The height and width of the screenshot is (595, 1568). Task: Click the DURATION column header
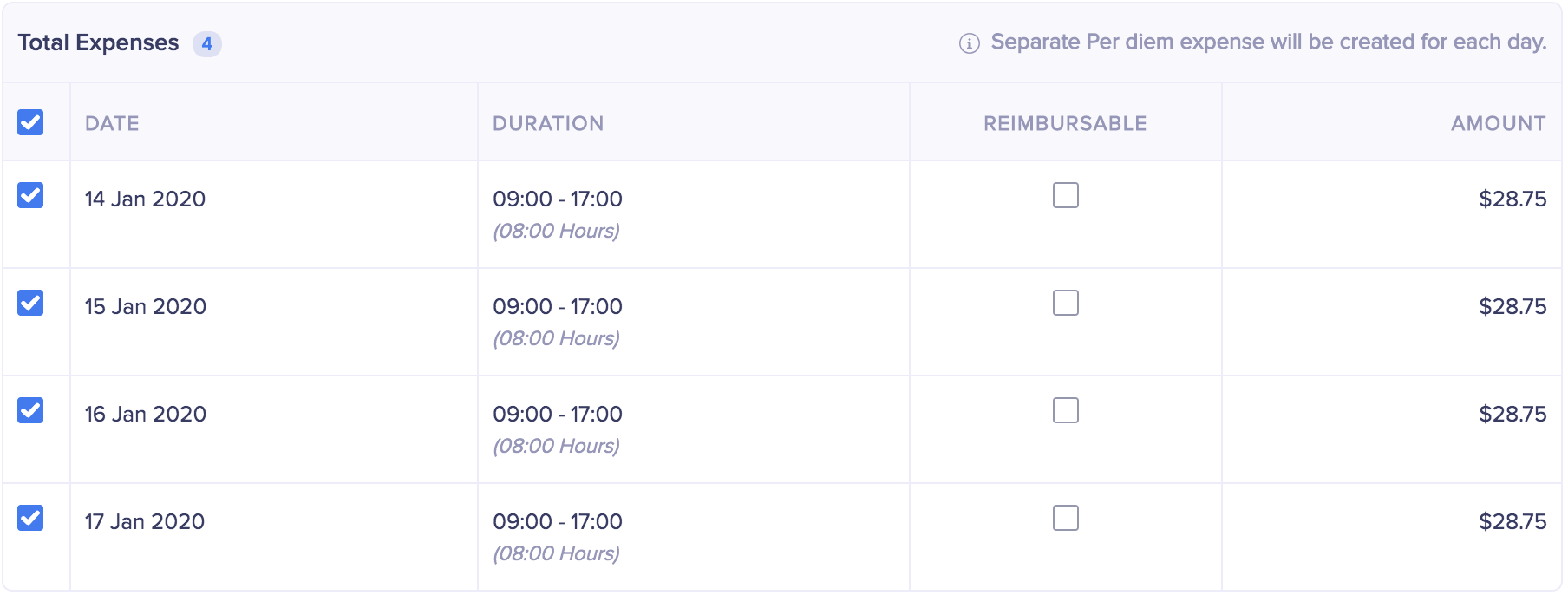pyautogui.click(x=548, y=123)
